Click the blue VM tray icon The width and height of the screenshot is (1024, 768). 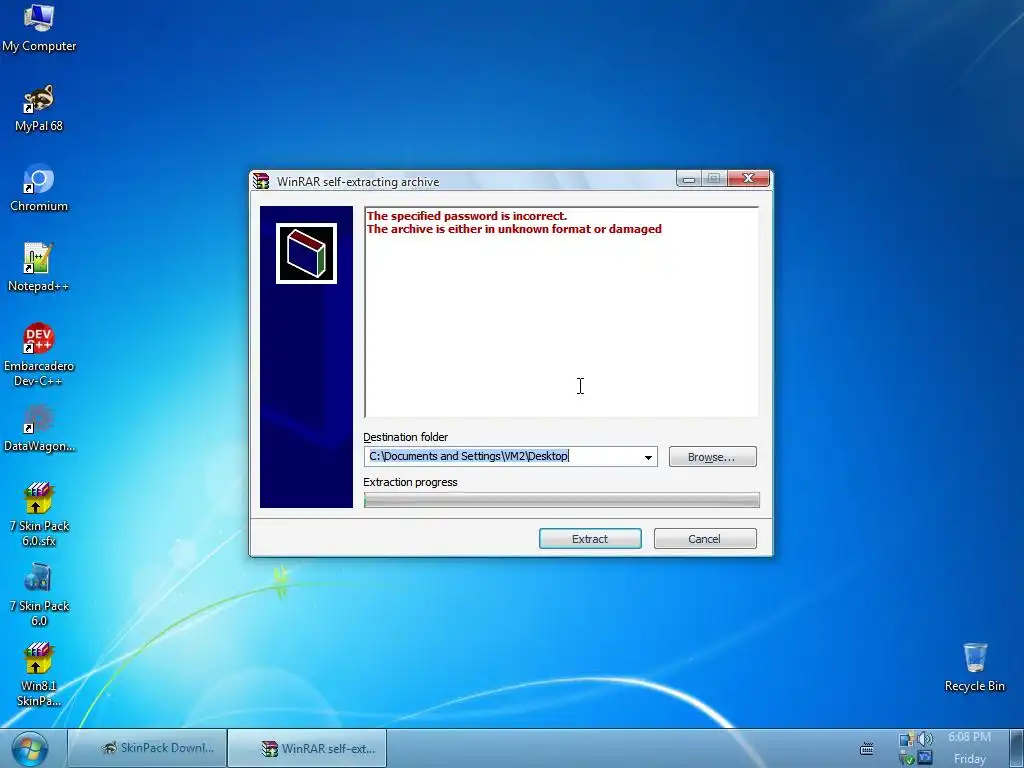click(x=925, y=758)
